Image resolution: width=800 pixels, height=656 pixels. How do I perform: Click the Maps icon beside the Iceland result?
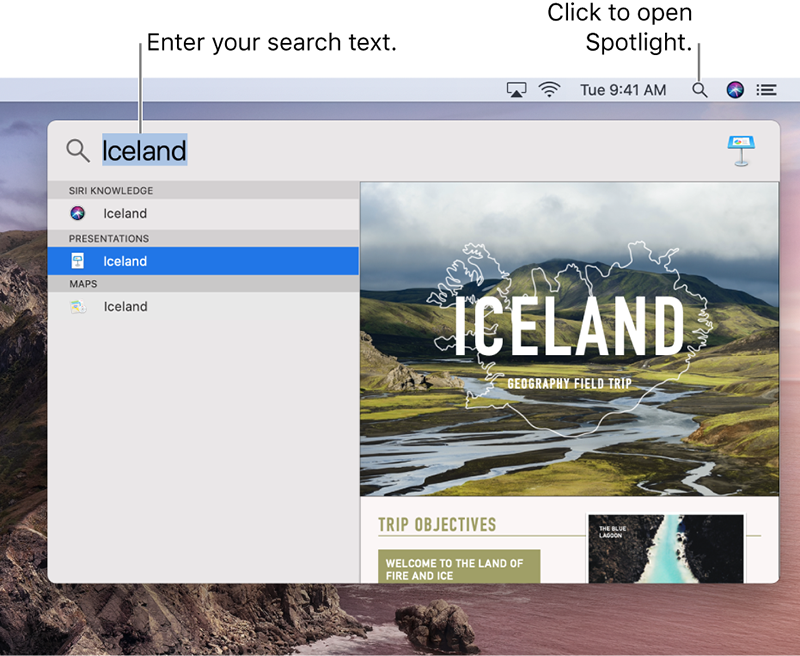click(78, 307)
